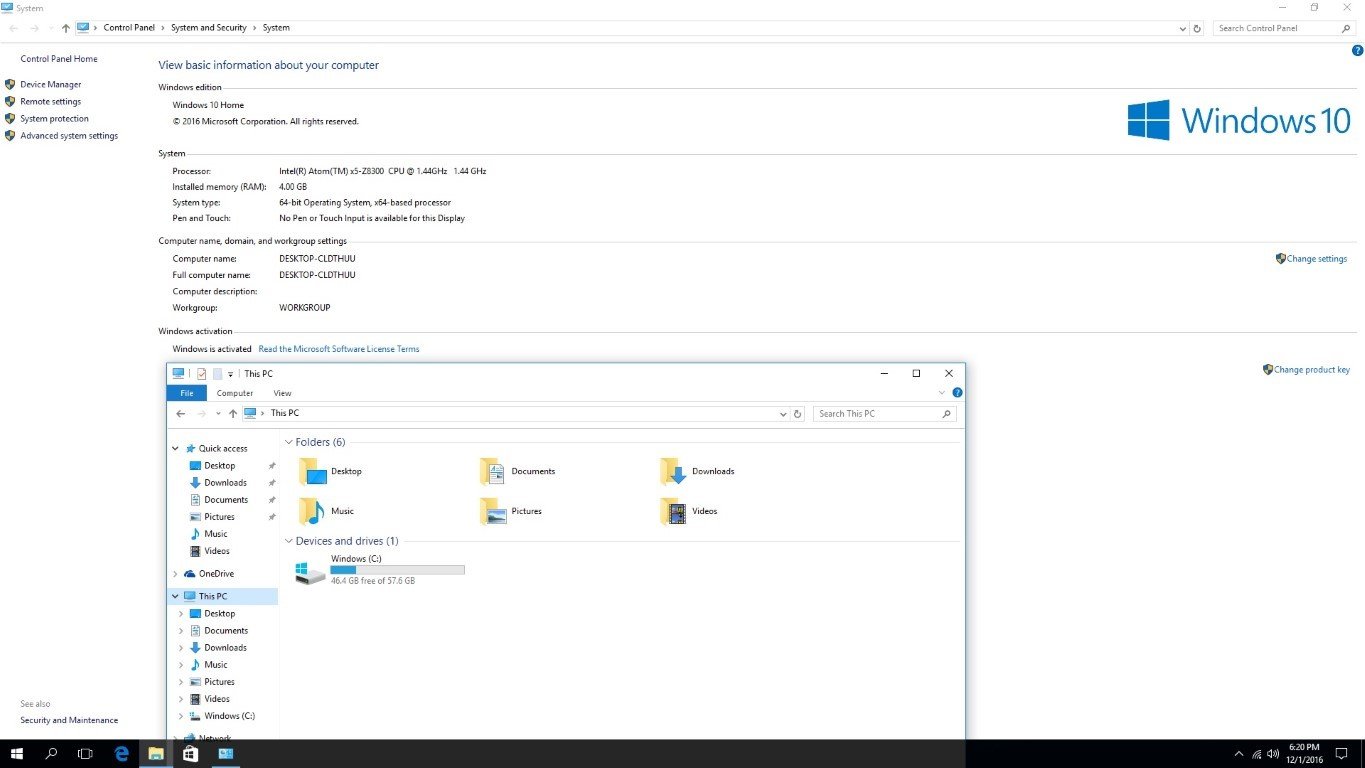The width and height of the screenshot is (1365, 768).
Task: Open the Computer ribbon tab
Action: coord(235,393)
